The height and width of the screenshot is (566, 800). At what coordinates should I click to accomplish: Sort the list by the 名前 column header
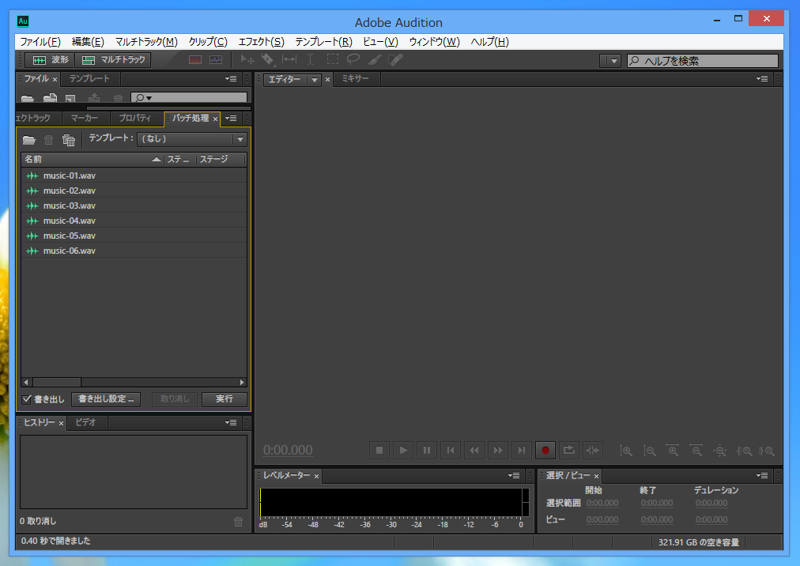click(92, 159)
